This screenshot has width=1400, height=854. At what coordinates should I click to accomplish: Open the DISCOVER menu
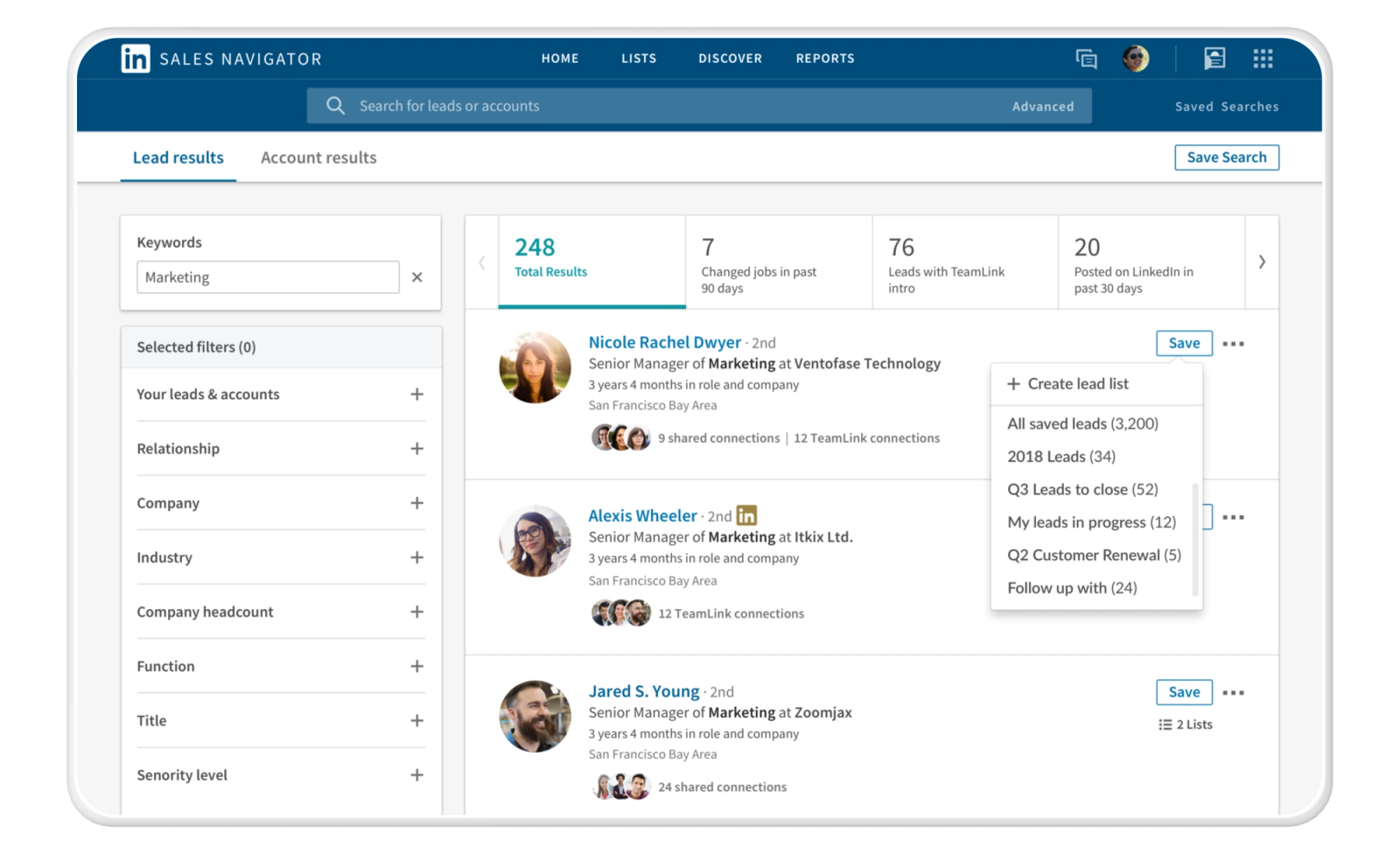[x=730, y=59]
